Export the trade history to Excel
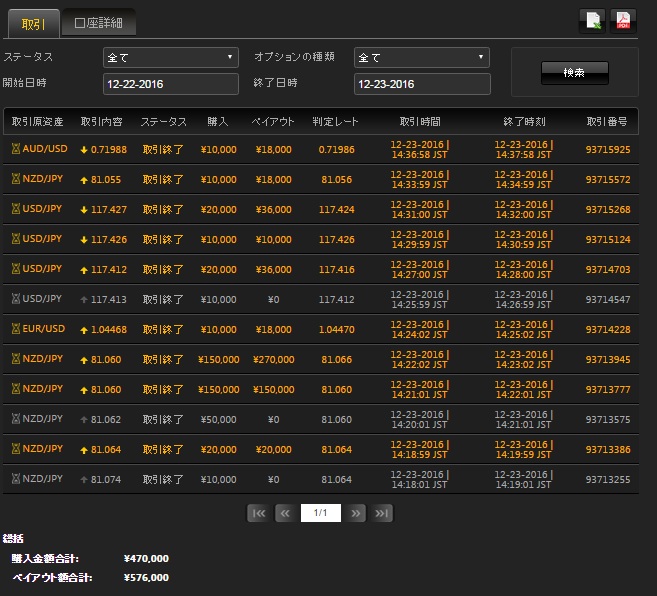This screenshot has height=596, width=657. [591, 21]
